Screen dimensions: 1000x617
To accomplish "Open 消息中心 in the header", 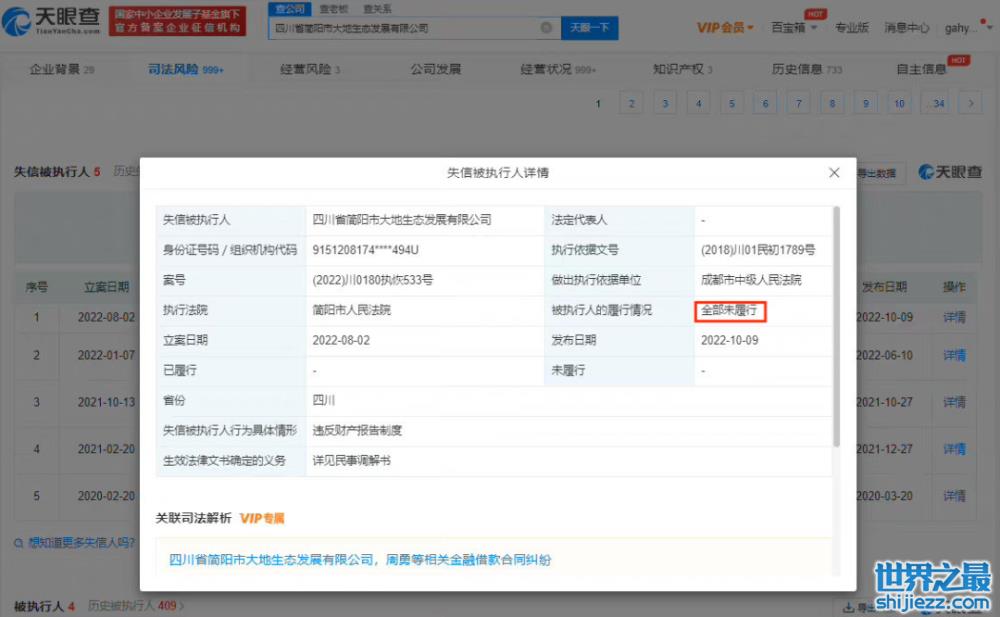I will pyautogui.click(x=907, y=28).
